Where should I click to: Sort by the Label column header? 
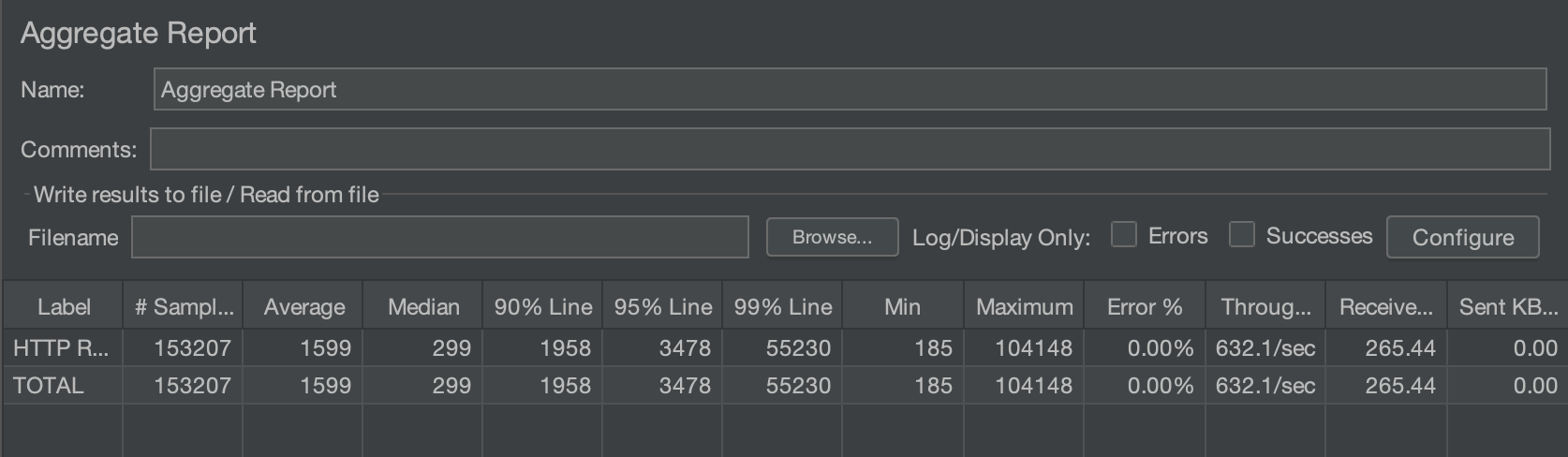[64, 306]
